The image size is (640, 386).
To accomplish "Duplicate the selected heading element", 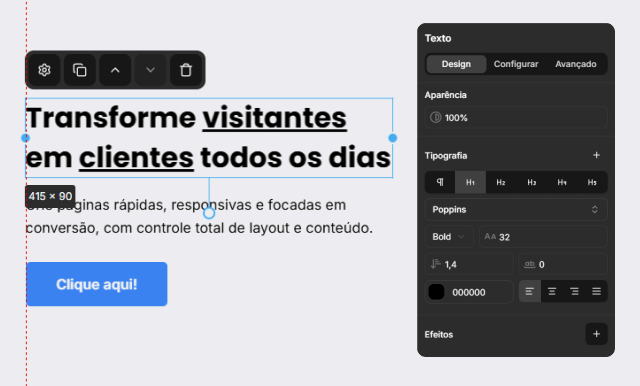I will point(80,70).
